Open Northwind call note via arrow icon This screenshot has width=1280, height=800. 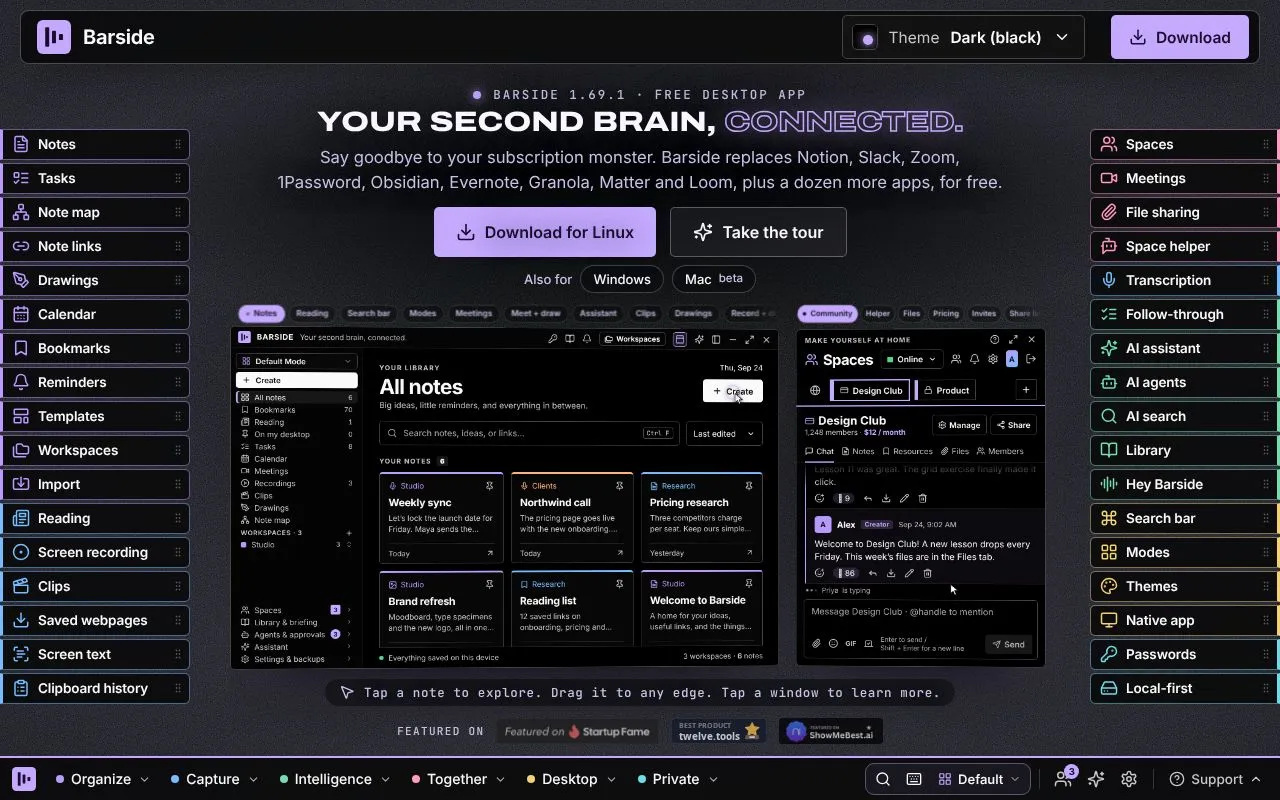tap(620, 553)
